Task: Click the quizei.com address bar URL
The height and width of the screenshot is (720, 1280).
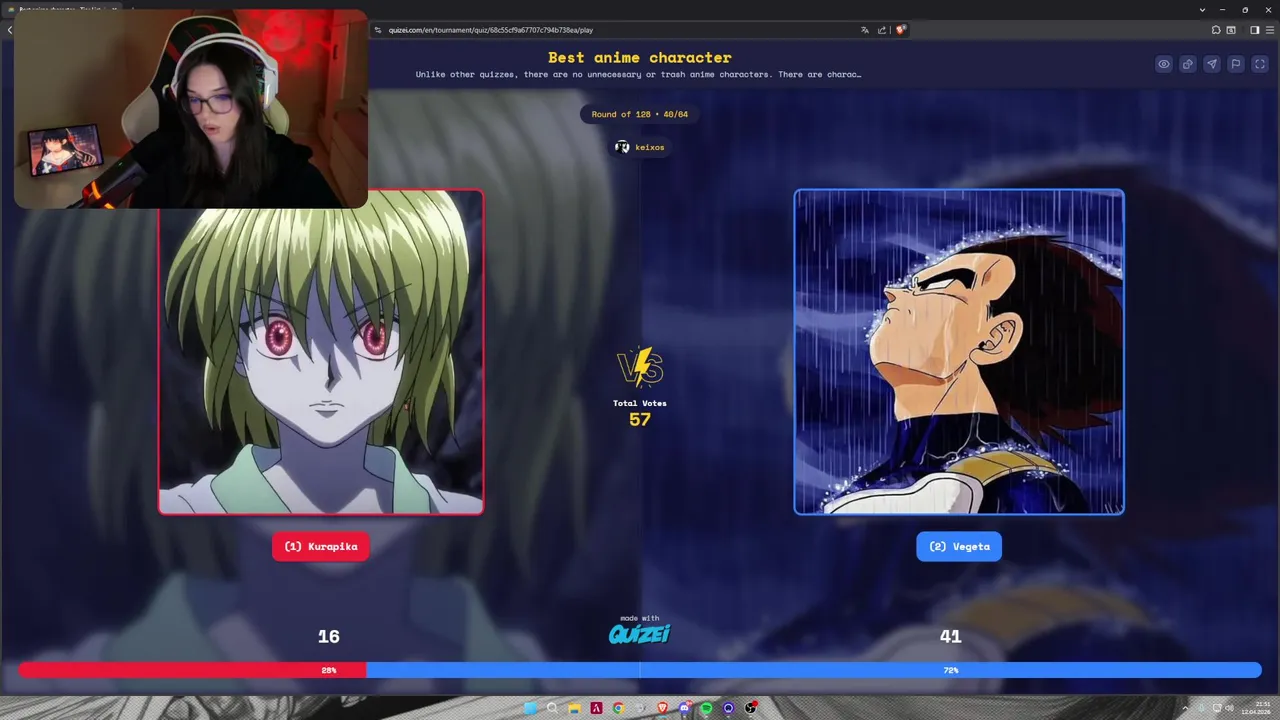Action: click(491, 30)
